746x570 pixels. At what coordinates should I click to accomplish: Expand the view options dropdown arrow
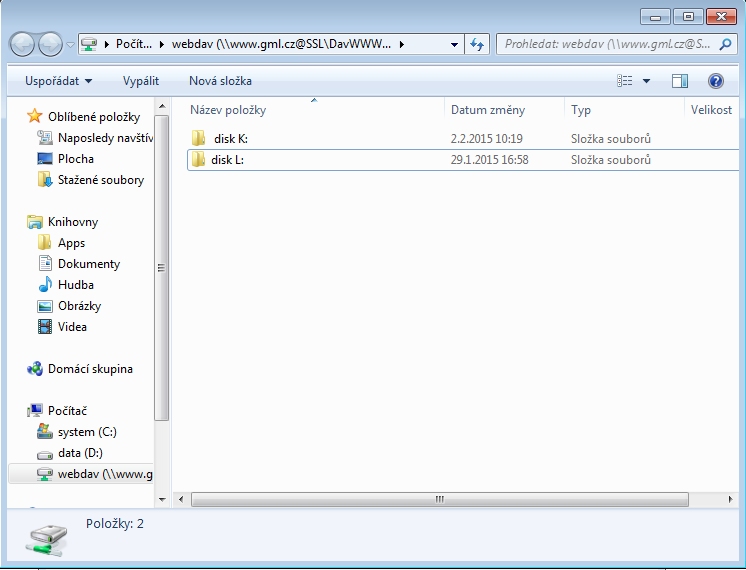(646, 81)
